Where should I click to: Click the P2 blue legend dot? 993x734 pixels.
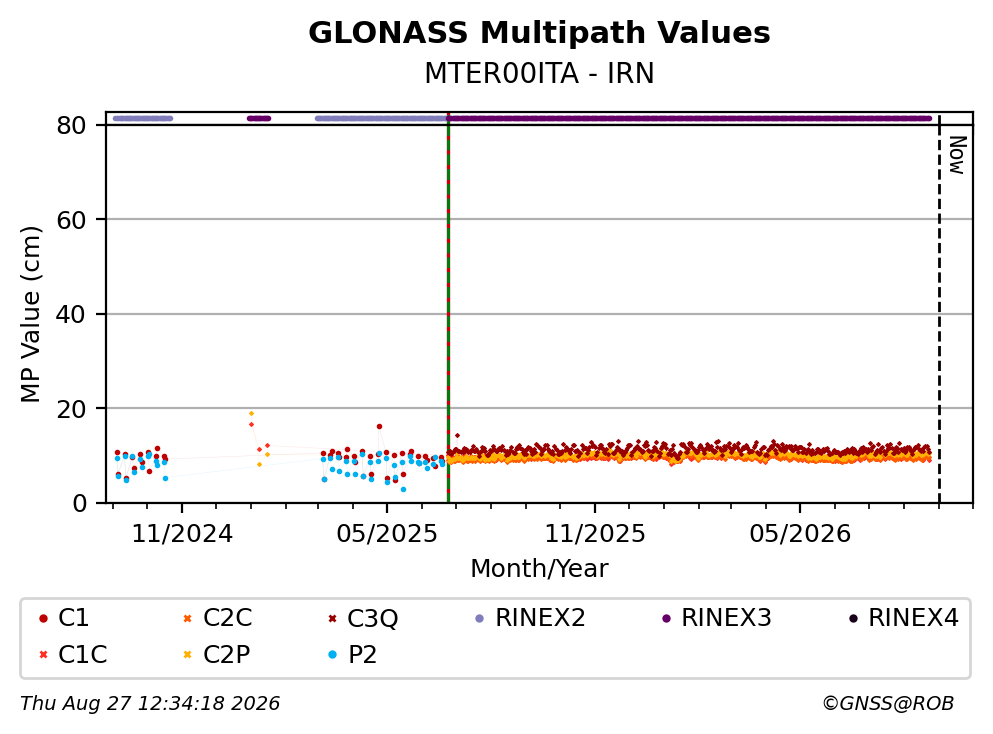pos(332,655)
